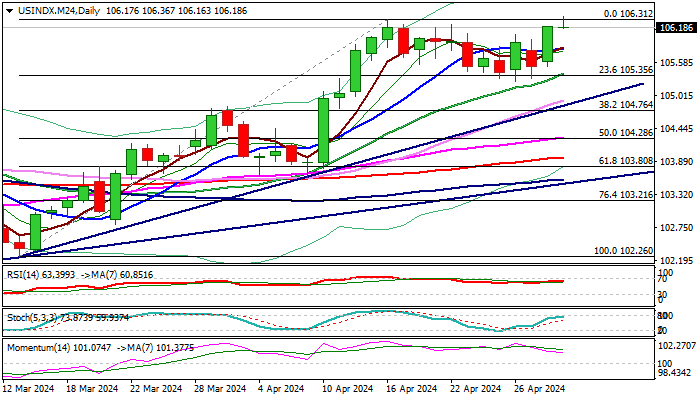Click the 102.750 price axis value

click(x=678, y=227)
